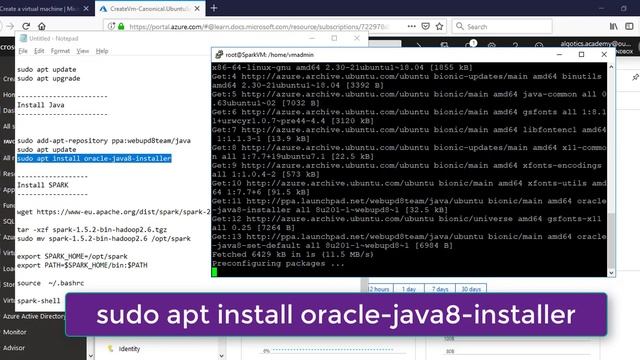Click the Identity key icon

pyautogui.click(x=110, y=349)
